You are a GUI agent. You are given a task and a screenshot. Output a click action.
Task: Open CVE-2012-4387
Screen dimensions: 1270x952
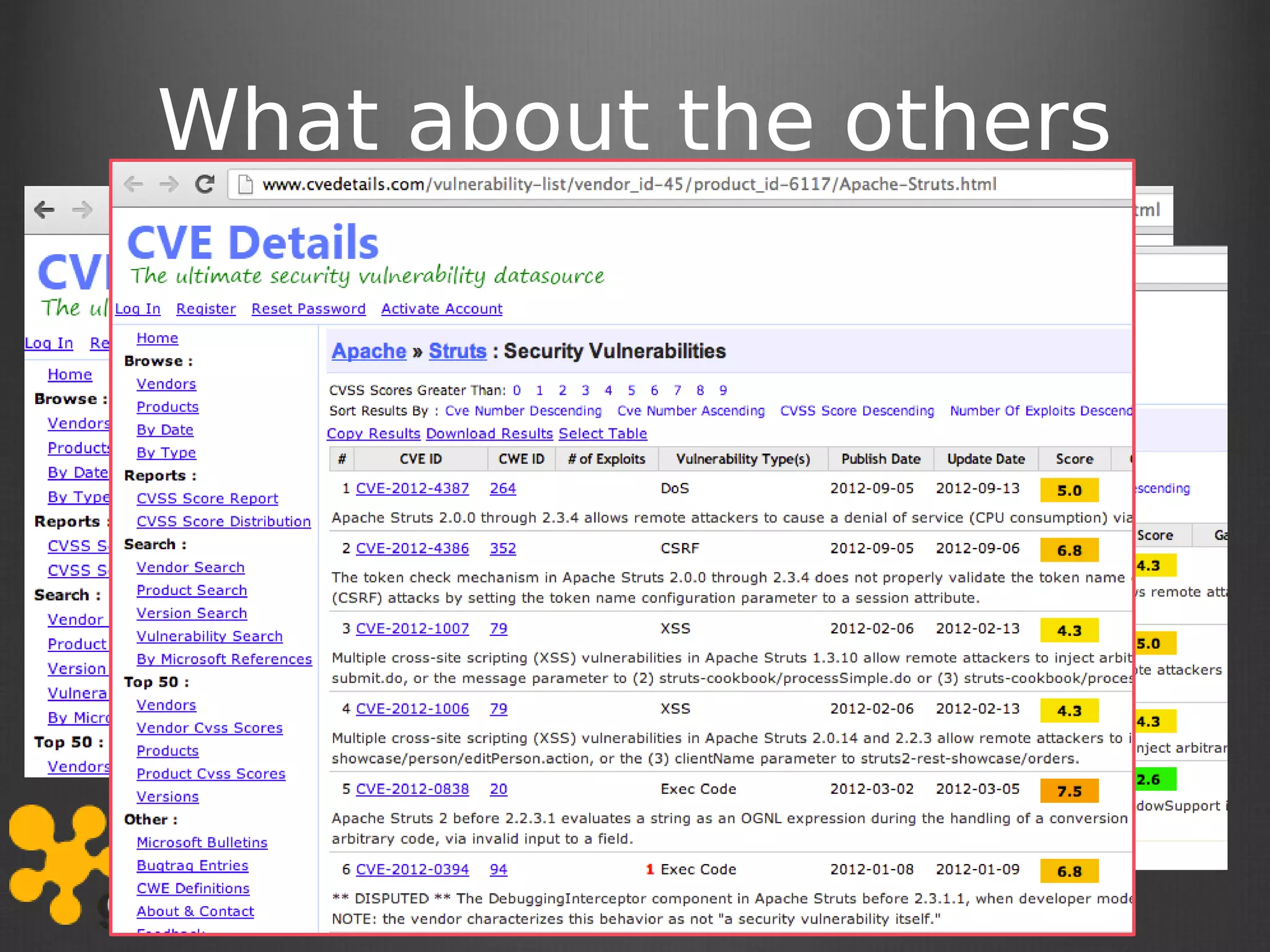pos(412,488)
